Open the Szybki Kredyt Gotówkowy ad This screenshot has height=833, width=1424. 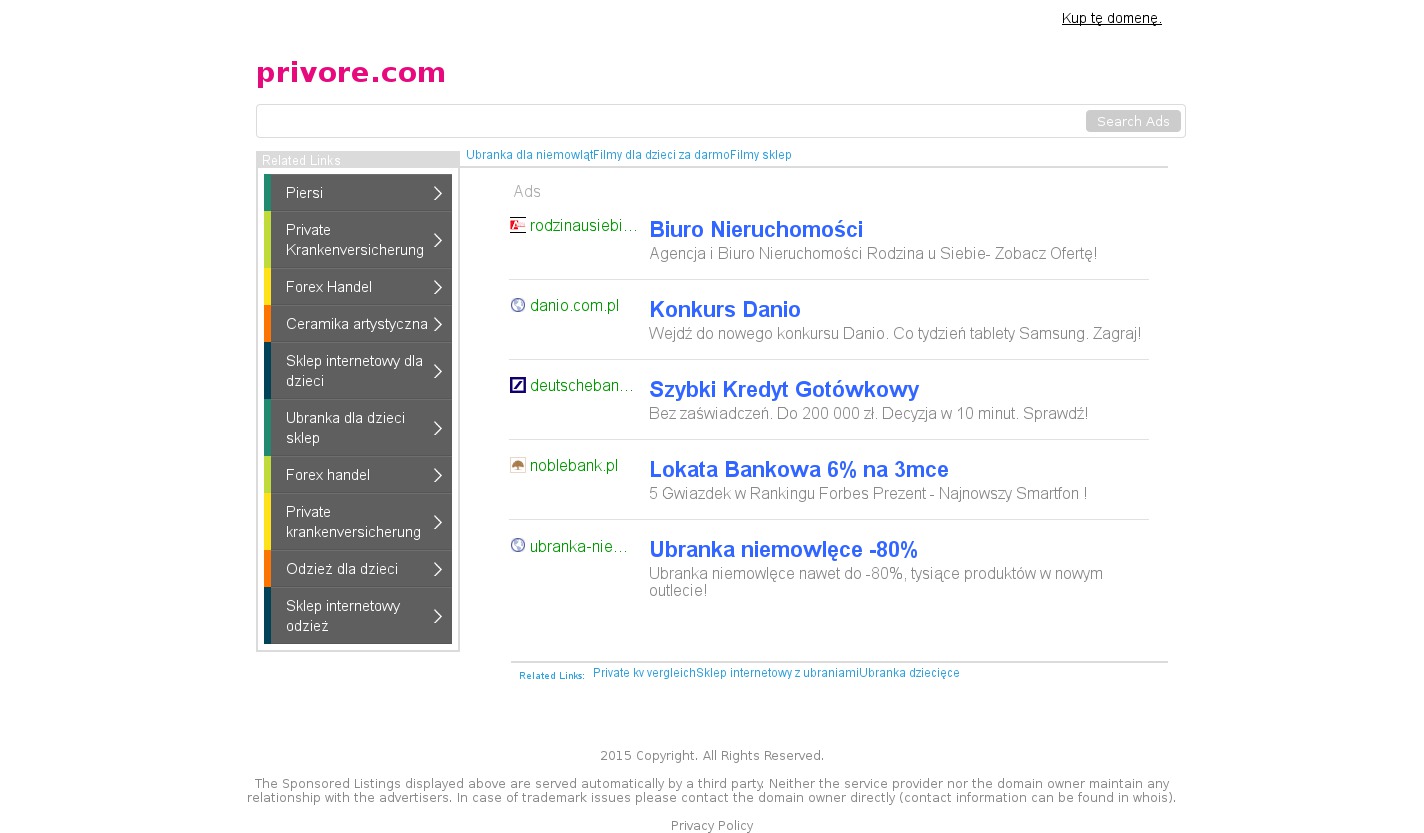[784, 390]
